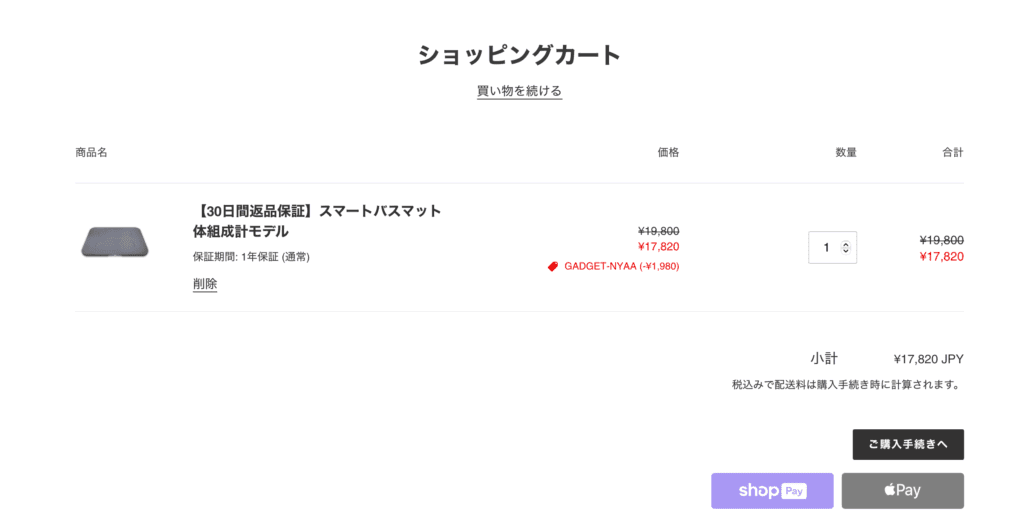
Task: Click the subtotal amount ¥17,820 JPY
Action: [x=928, y=360]
